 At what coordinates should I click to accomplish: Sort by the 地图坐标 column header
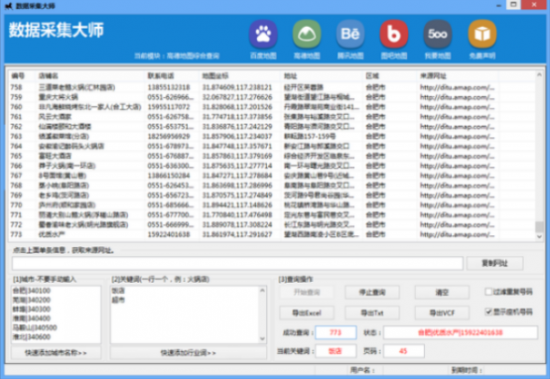click(241, 76)
